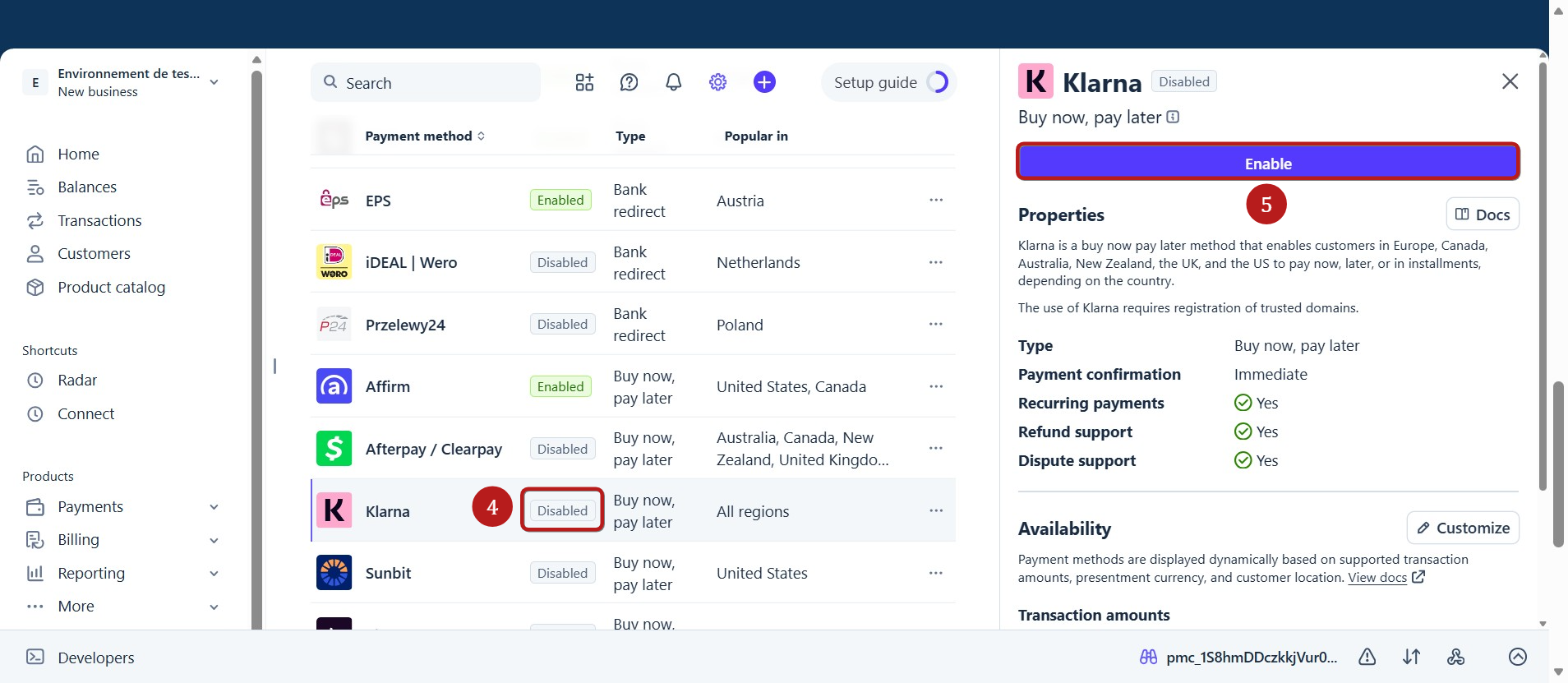Open Product catalog in sidebar
The width and height of the screenshot is (1568, 683).
point(111,287)
